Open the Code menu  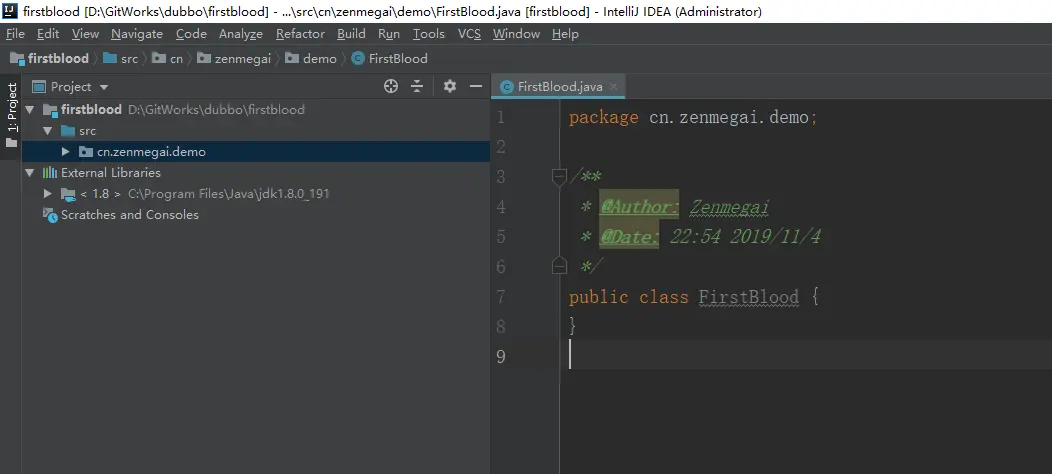point(191,34)
